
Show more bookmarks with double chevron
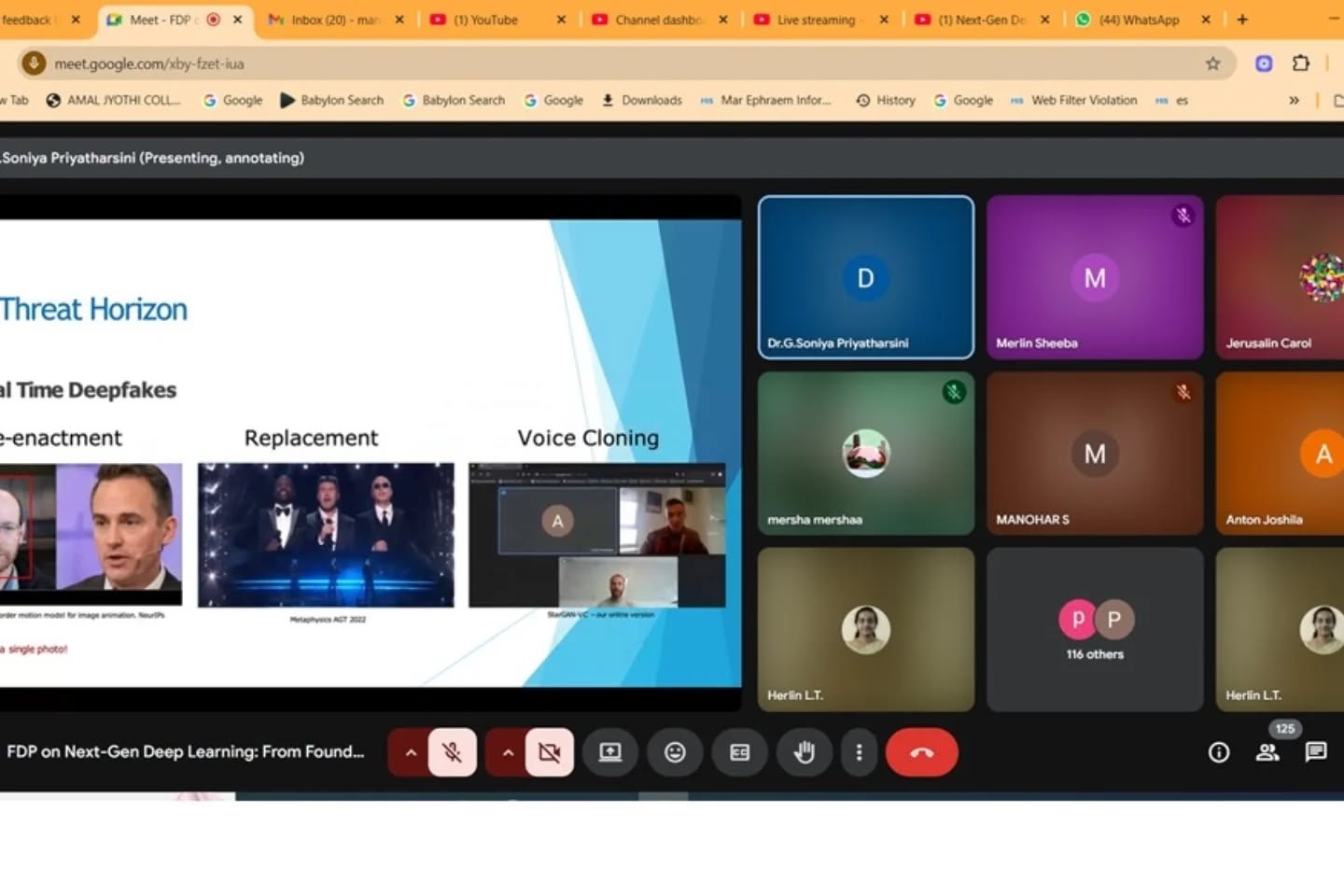(1294, 100)
